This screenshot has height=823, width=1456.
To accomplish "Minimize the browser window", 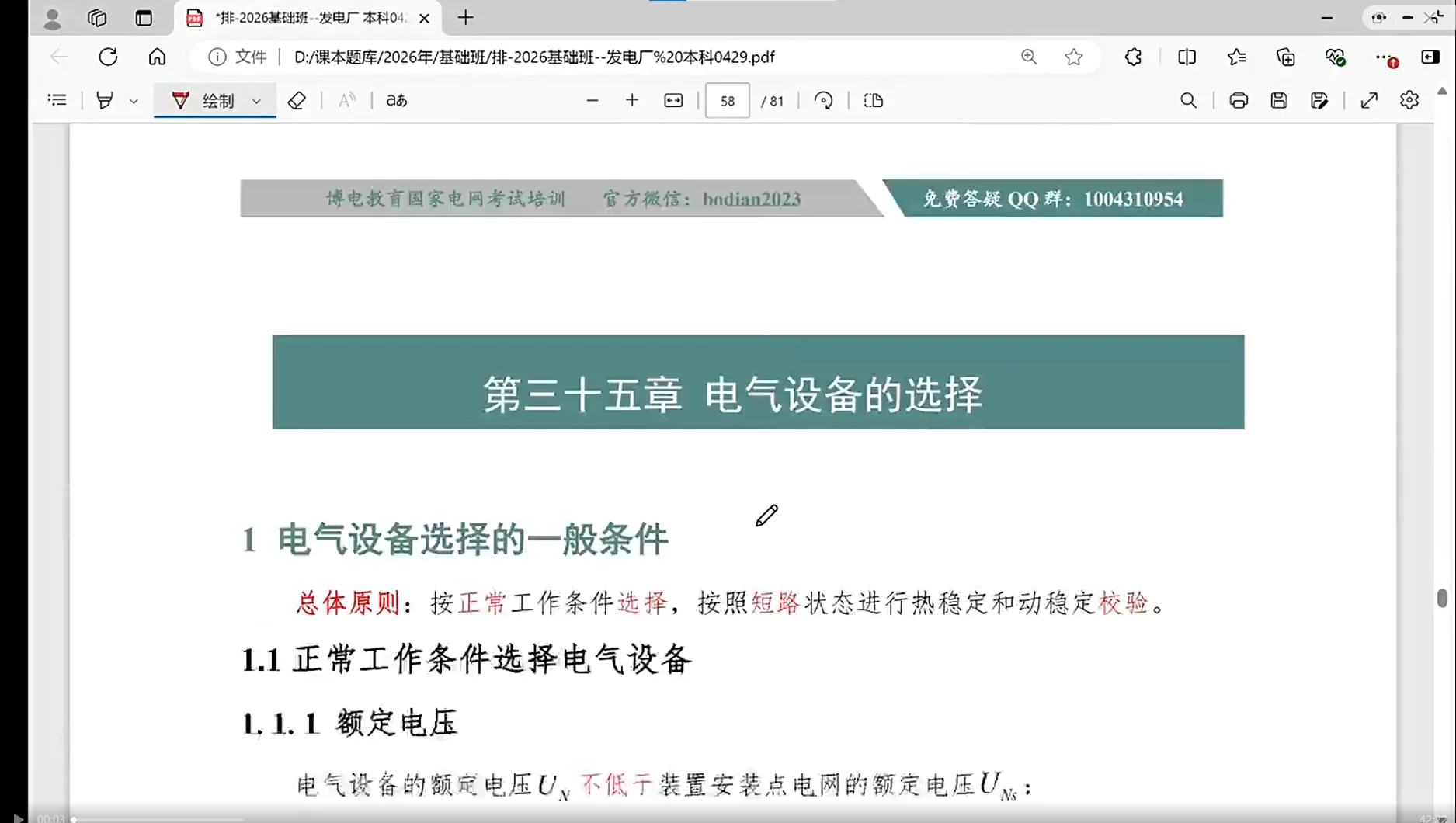I will tap(1327, 17).
